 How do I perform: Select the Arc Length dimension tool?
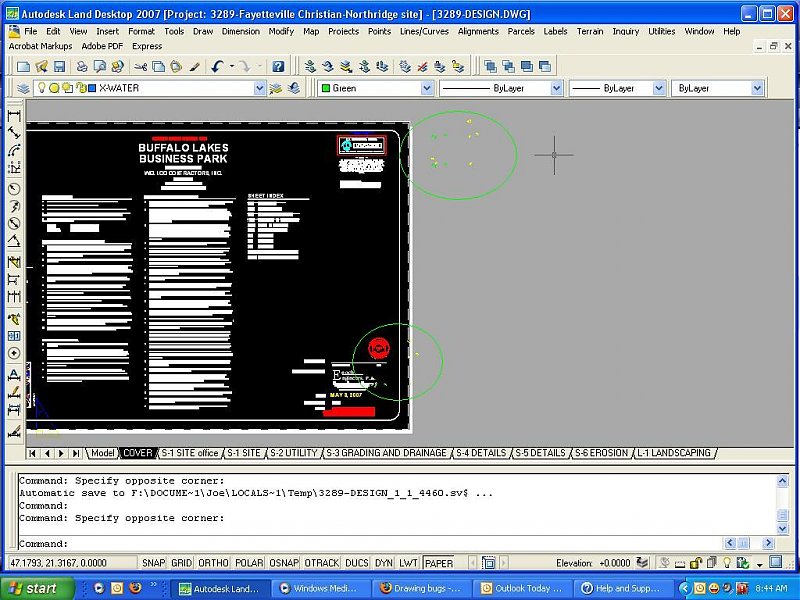[14, 151]
